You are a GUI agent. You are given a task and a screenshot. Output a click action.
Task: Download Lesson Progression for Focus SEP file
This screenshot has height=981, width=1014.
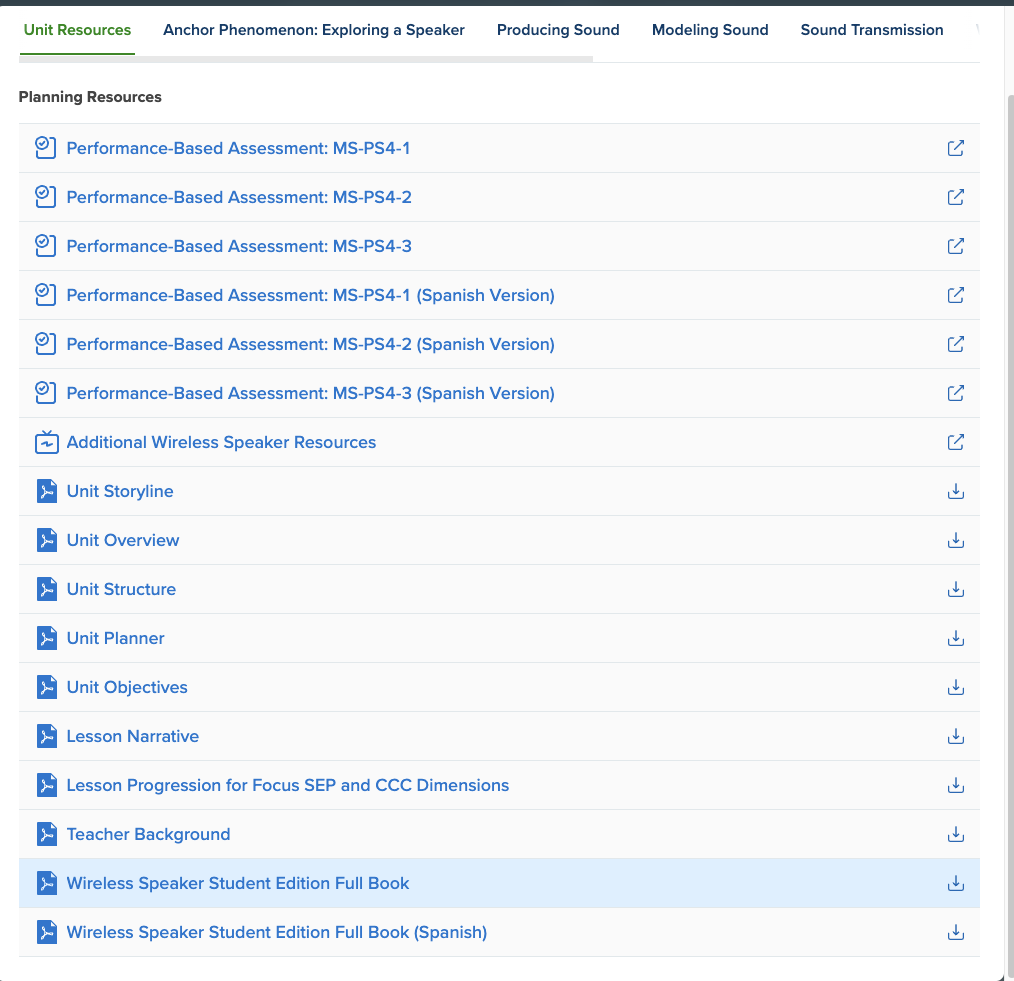click(x=955, y=785)
